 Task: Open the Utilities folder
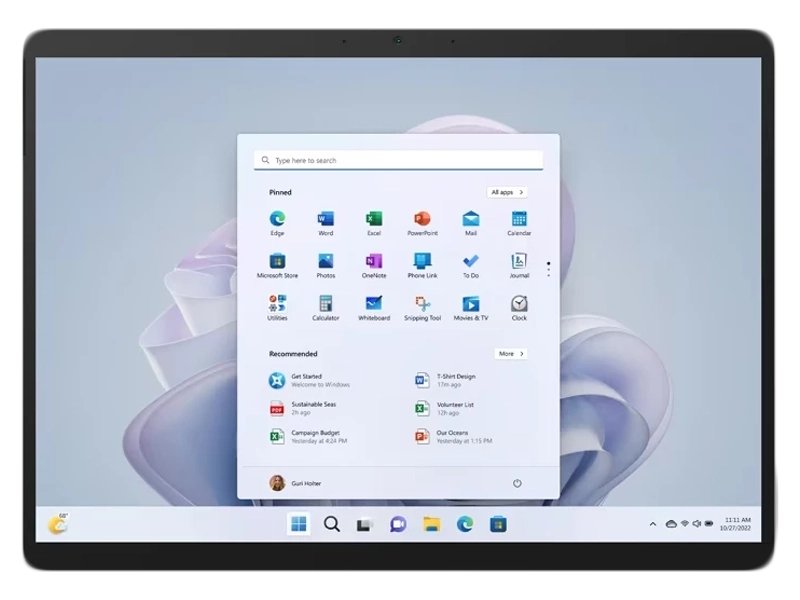[x=277, y=308]
